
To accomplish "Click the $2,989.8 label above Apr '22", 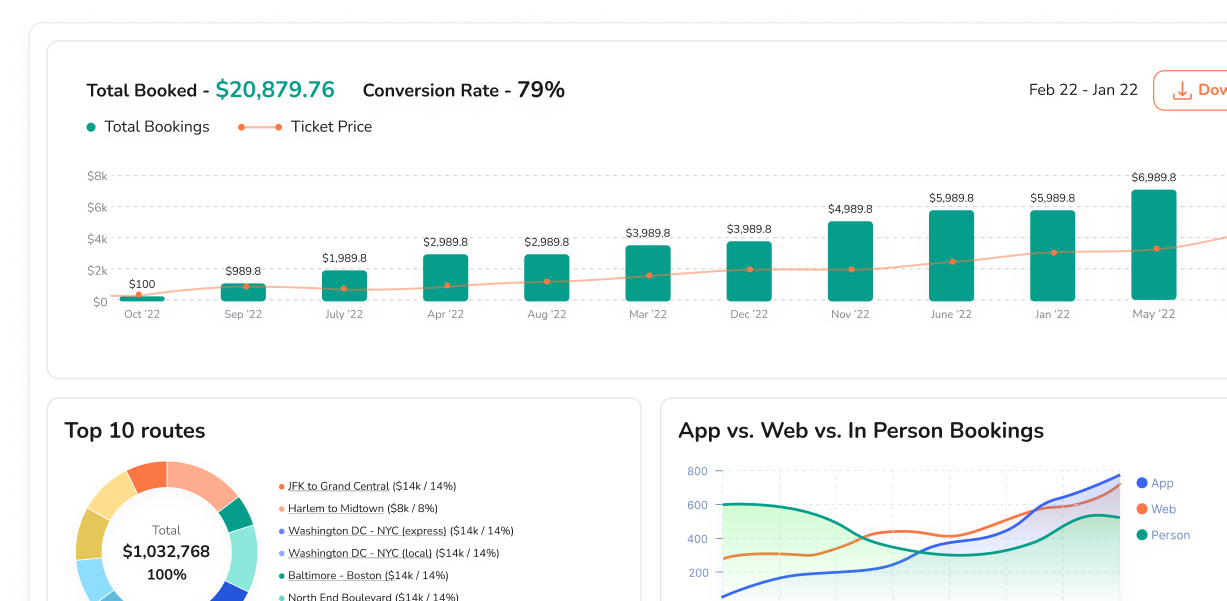I will (445, 242).
